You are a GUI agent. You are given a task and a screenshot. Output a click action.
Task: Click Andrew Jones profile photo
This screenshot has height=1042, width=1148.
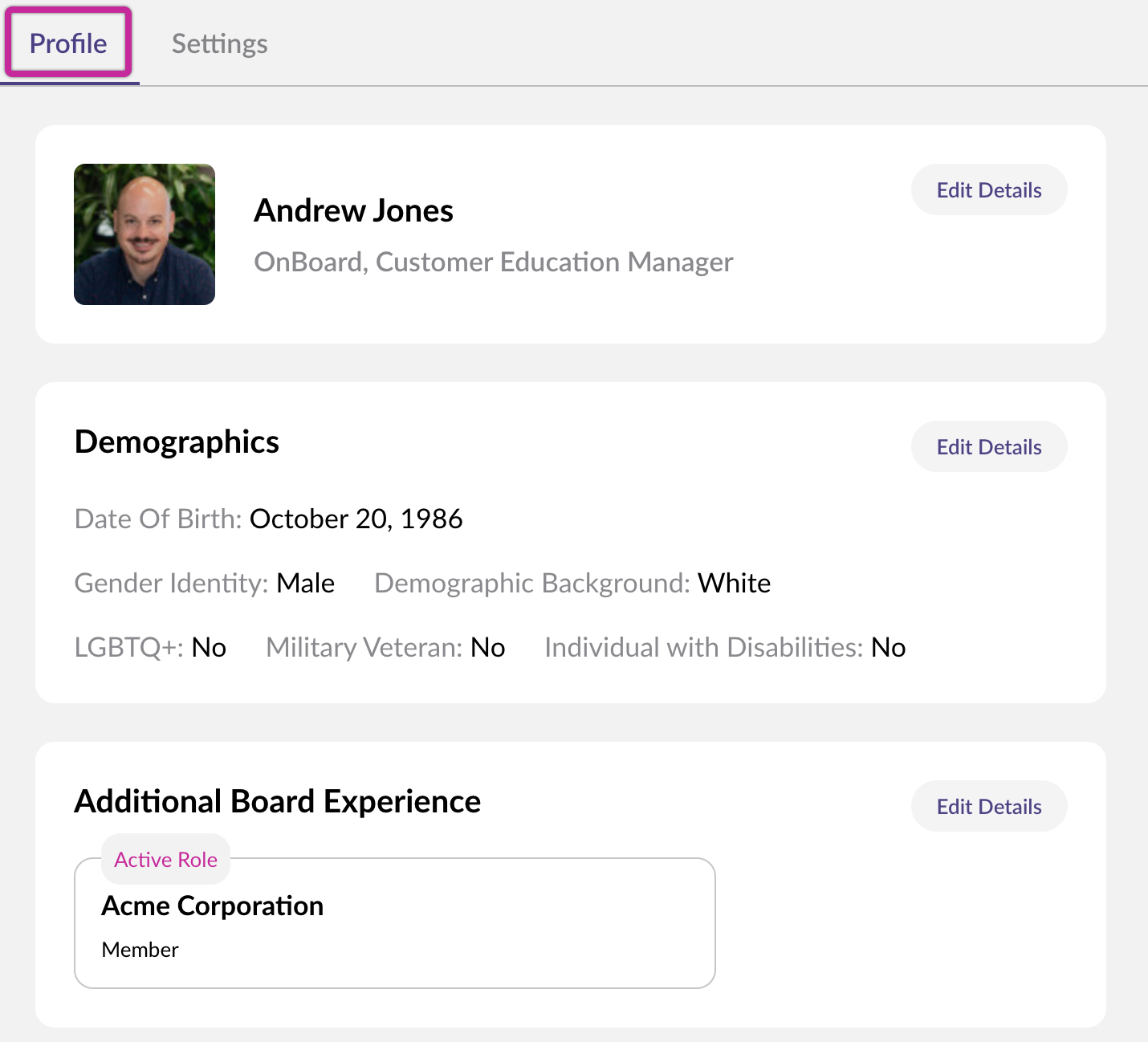[145, 234]
